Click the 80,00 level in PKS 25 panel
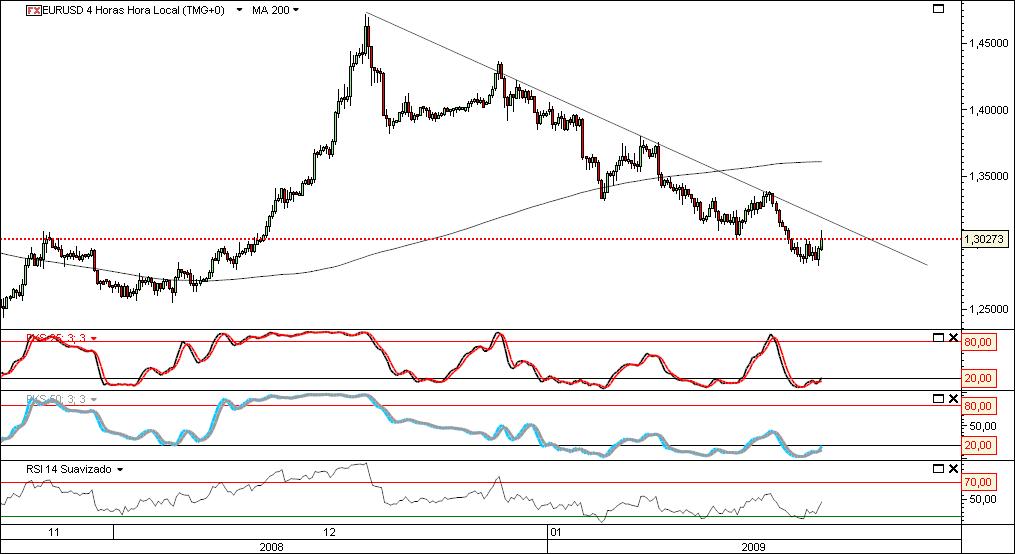 (x=978, y=342)
